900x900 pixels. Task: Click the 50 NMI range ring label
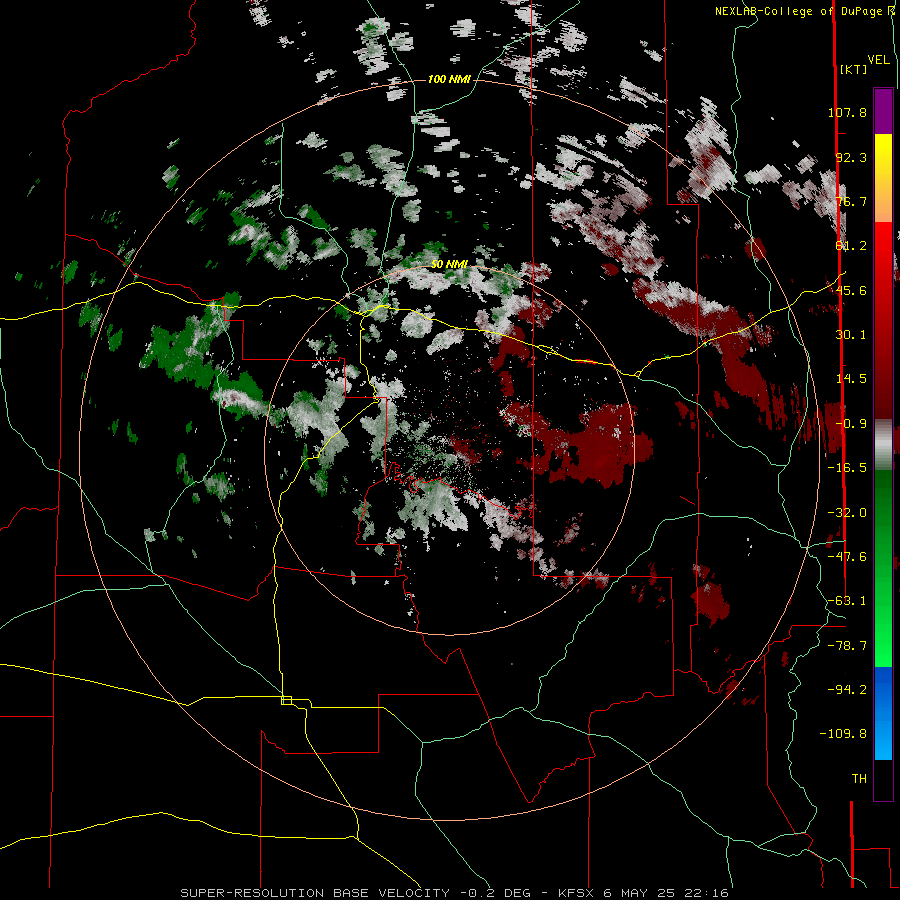pyautogui.click(x=449, y=264)
